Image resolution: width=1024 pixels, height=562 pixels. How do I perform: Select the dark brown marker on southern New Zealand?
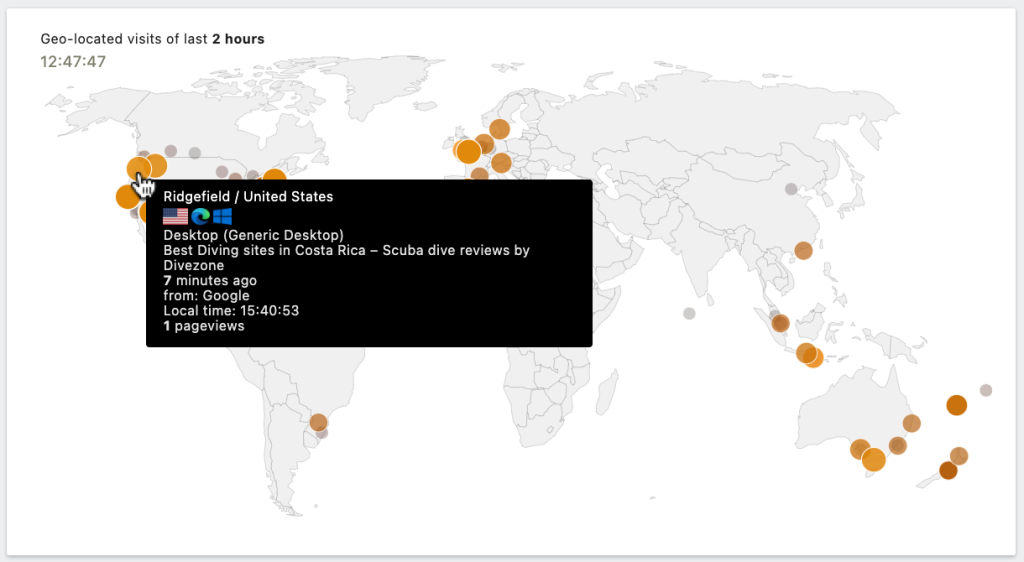click(948, 470)
